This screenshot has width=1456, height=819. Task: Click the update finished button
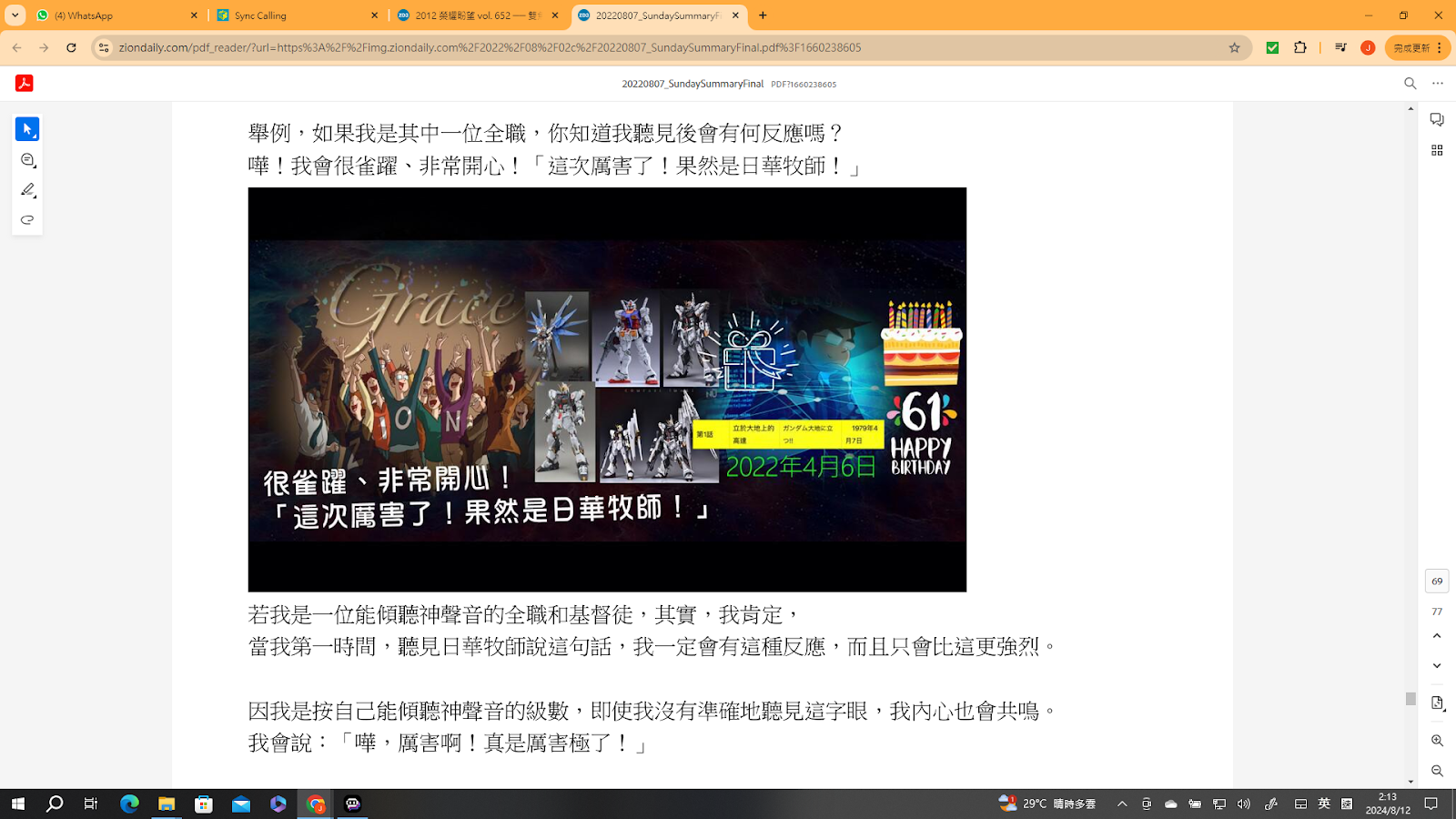pos(1417,47)
